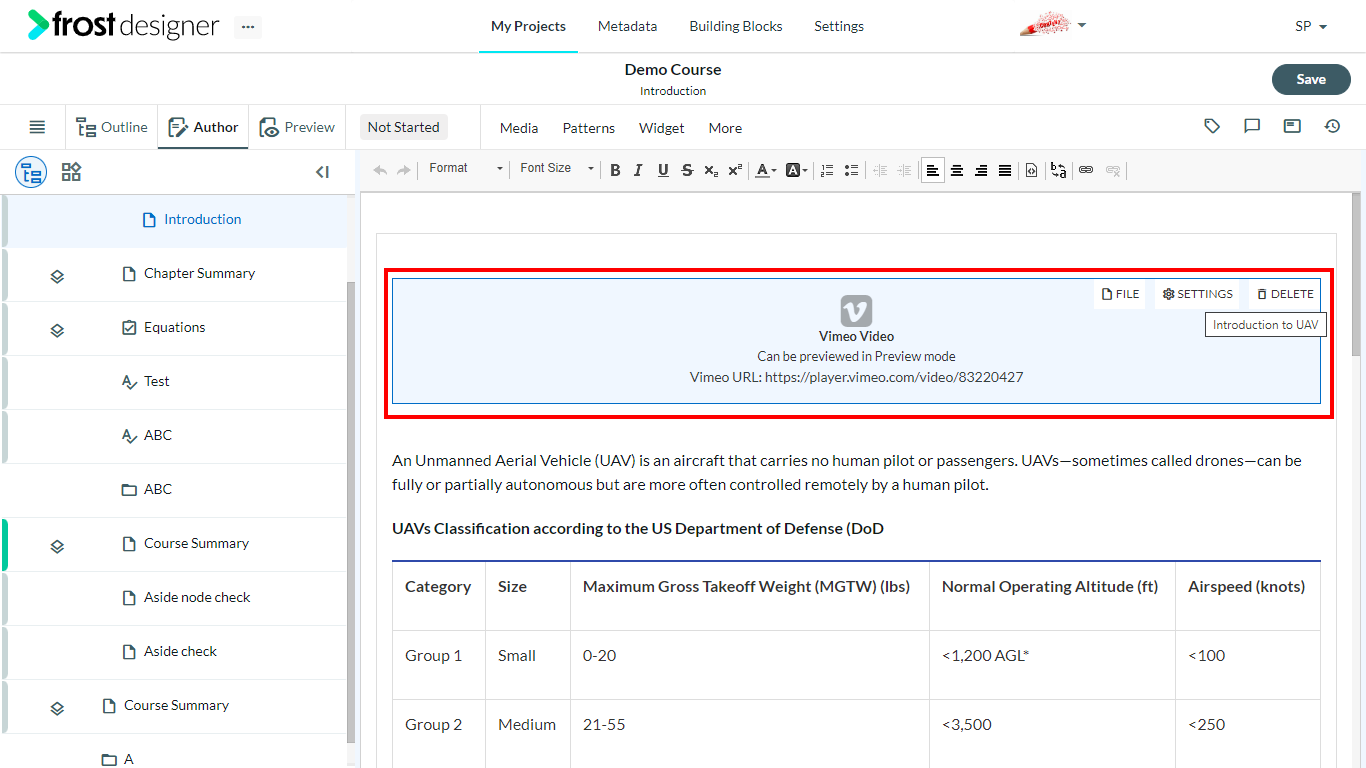
Task: Open the tags icon
Action: (x=1212, y=126)
